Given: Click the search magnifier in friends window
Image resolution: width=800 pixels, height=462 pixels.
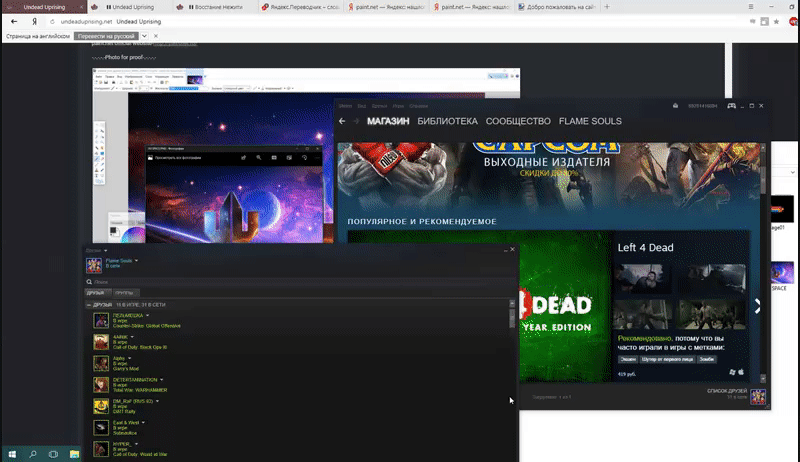Looking at the screenshot, I should pos(89,281).
